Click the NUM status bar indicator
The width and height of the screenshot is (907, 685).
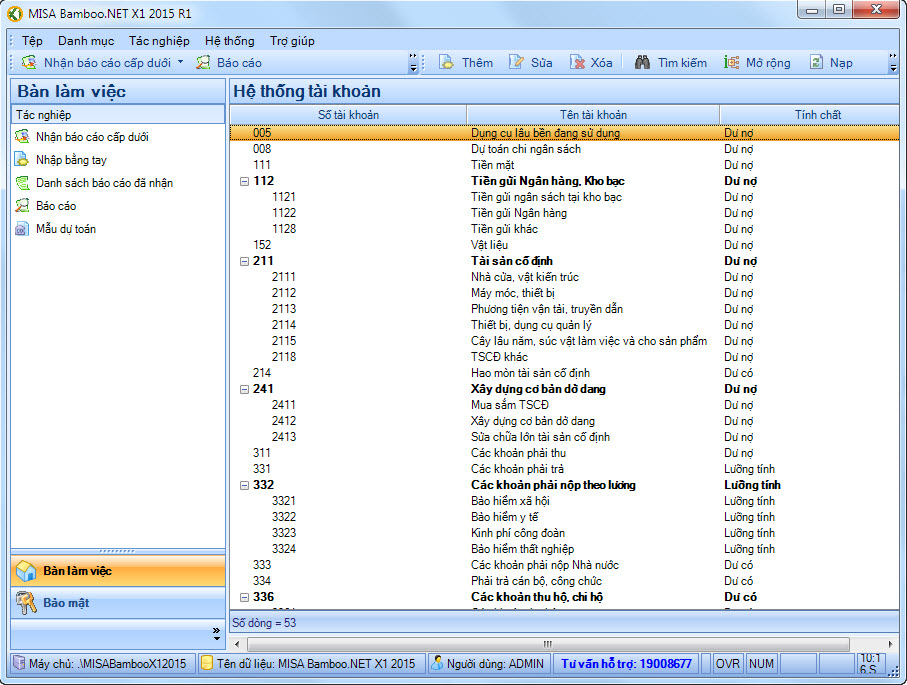pos(761,664)
